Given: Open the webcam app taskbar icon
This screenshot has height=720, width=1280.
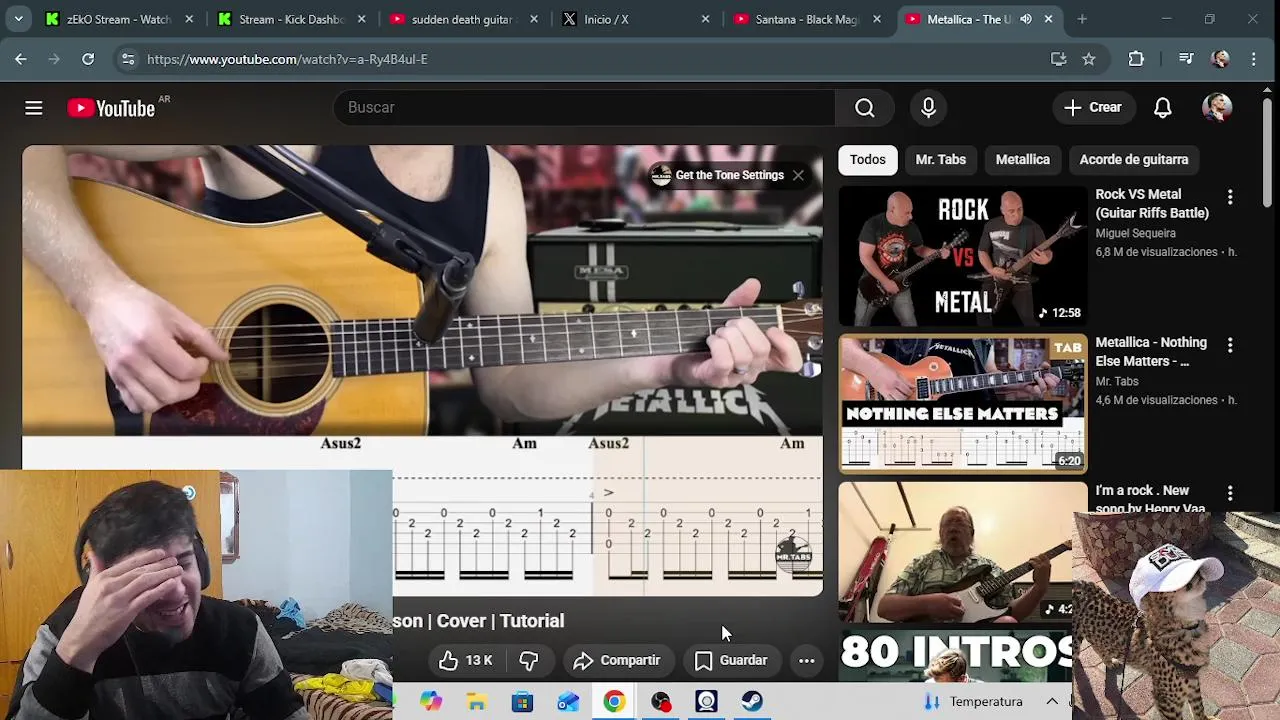Looking at the screenshot, I should click(x=707, y=702).
